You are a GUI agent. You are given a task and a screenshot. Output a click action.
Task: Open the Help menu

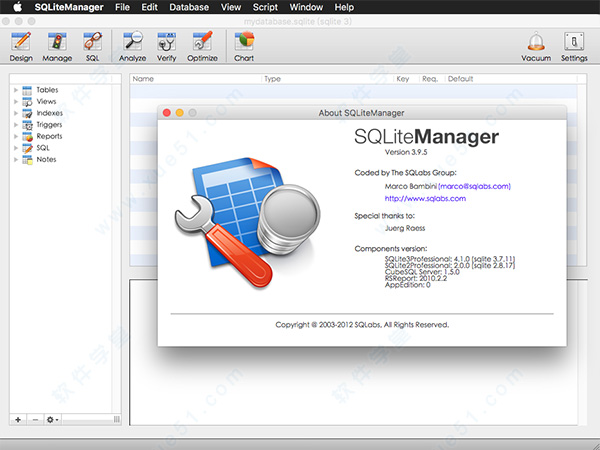(344, 7)
